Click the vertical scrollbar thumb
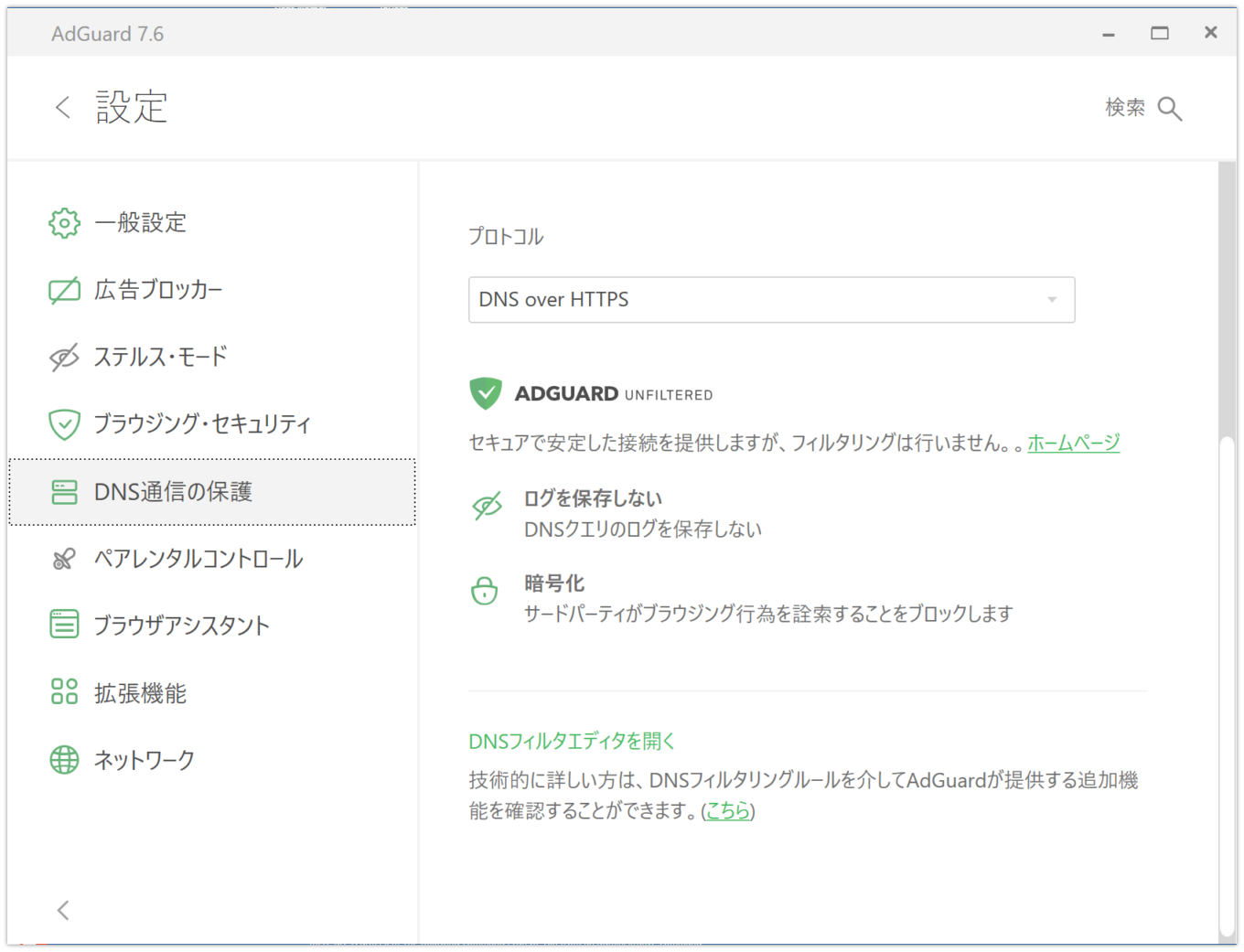This screenshot has width=1244, height=952. 1228,687
